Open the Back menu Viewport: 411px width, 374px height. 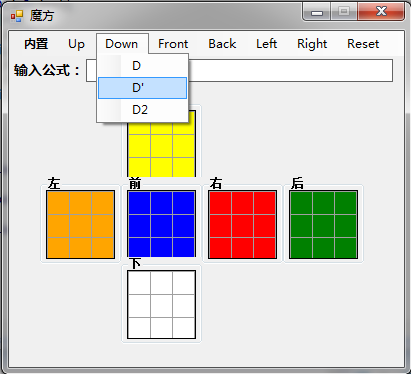(222, 44)
